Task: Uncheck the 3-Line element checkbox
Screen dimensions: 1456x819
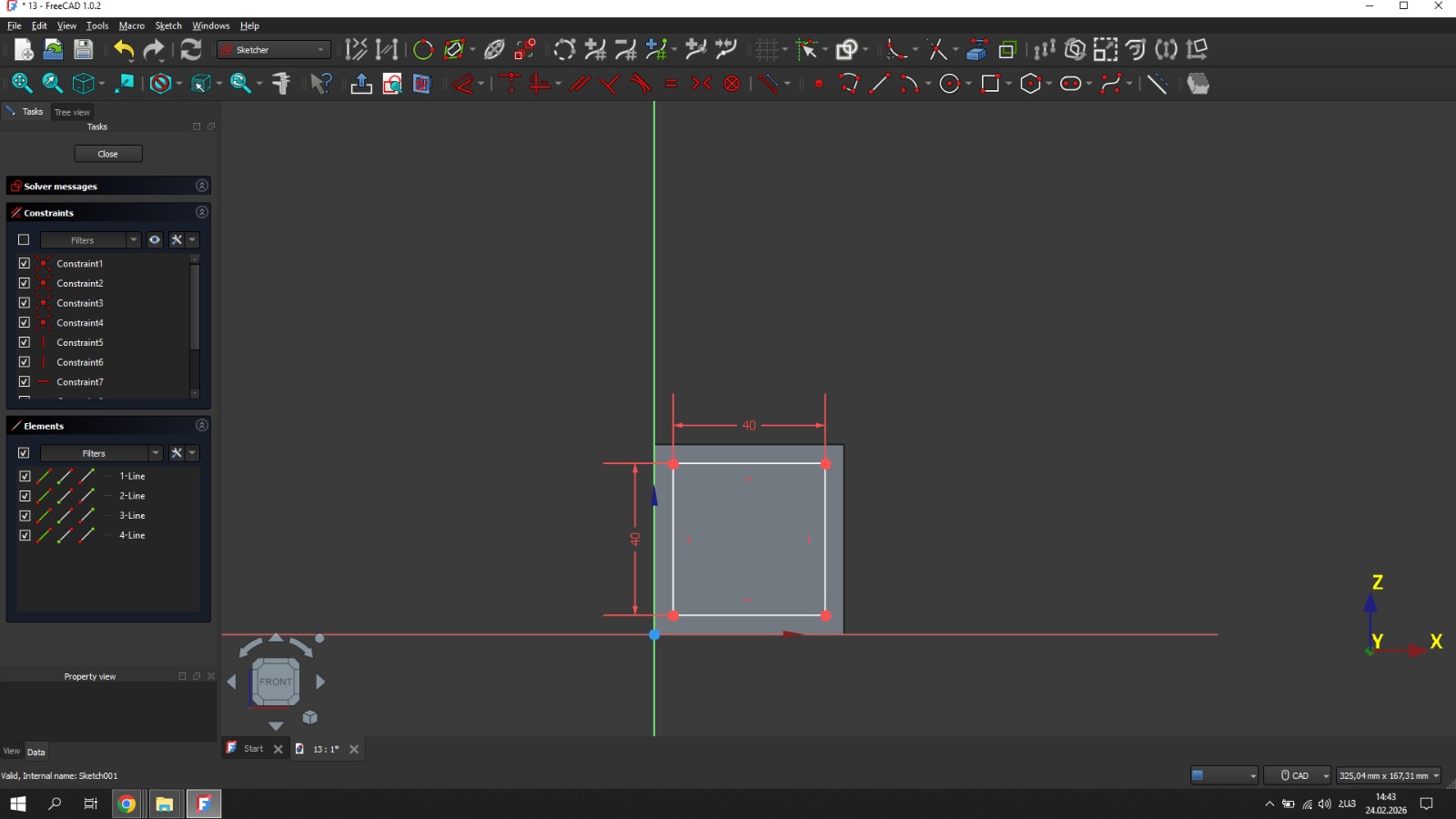Action: click(25, 516)
